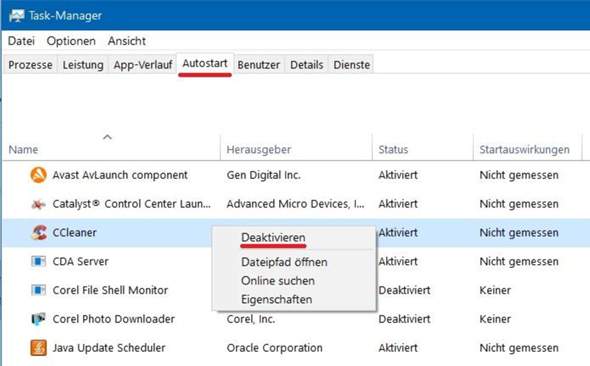Click Deaktiviert status of Corel File Shell Monitor
Screen dimensions: 590x366
click(404, 290)
